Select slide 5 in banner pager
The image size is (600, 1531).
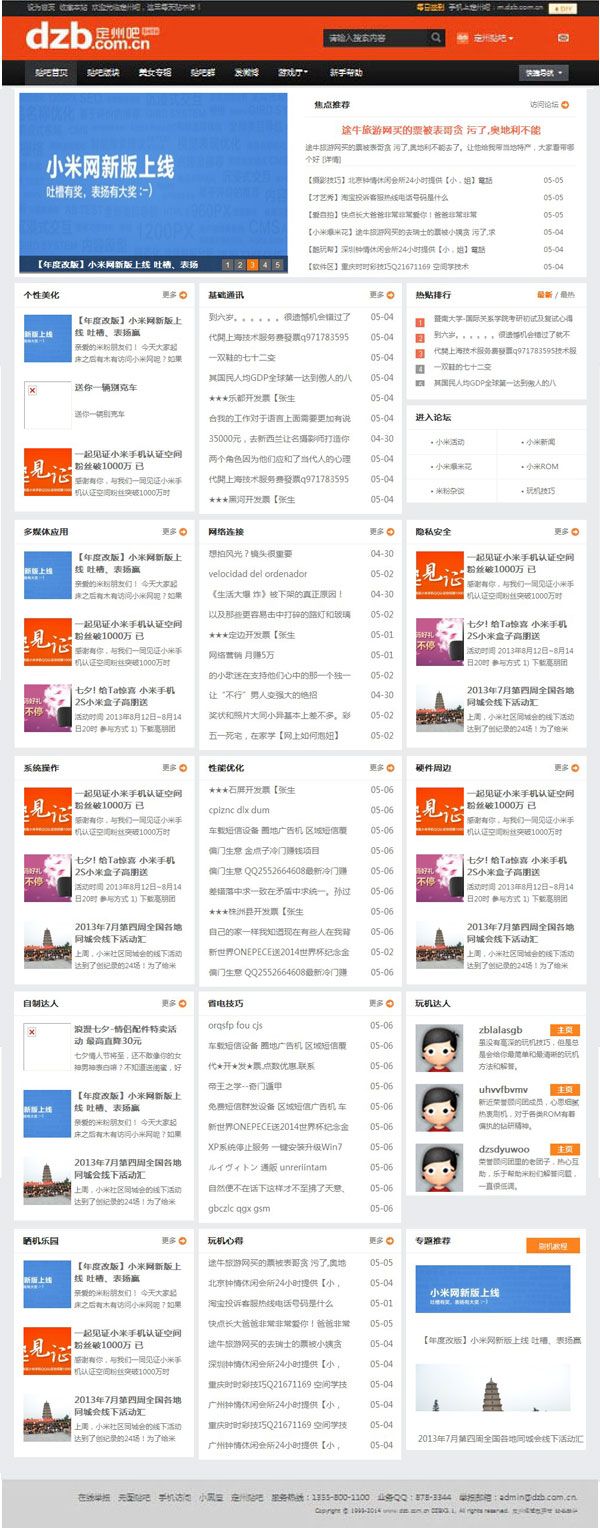276,265
